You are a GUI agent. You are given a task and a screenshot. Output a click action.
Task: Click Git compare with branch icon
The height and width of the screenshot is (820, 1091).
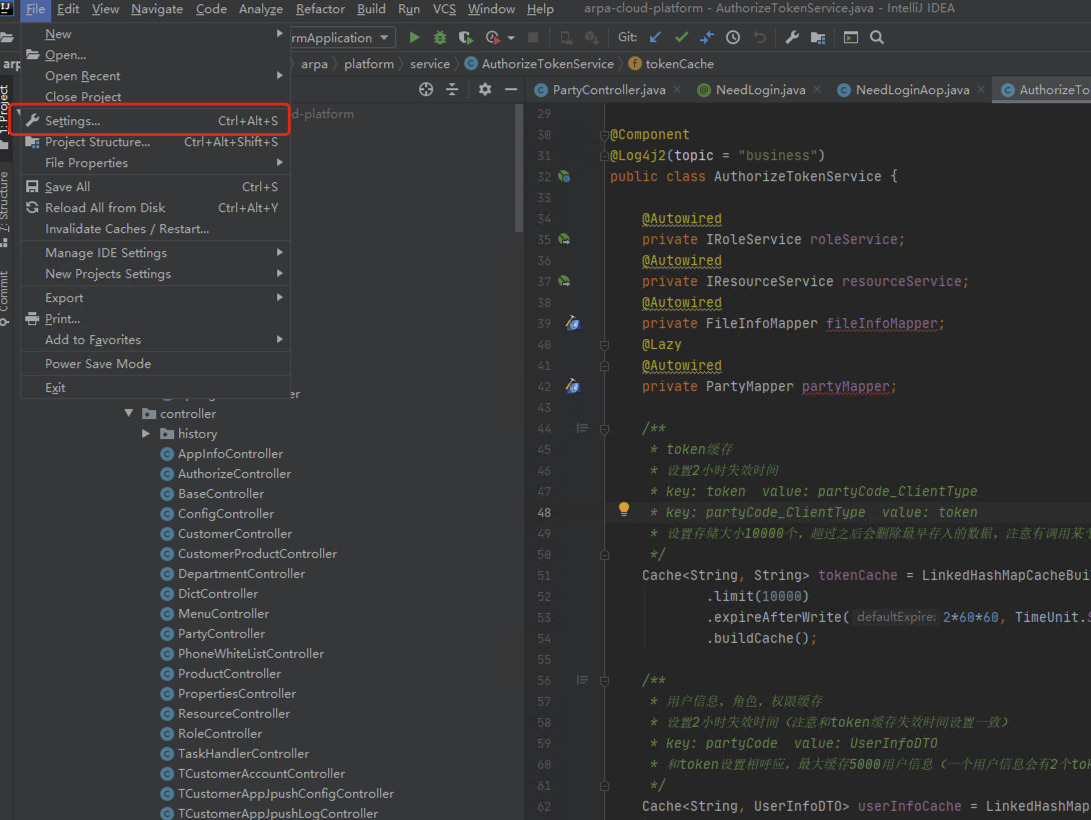[x=707, y=38]
